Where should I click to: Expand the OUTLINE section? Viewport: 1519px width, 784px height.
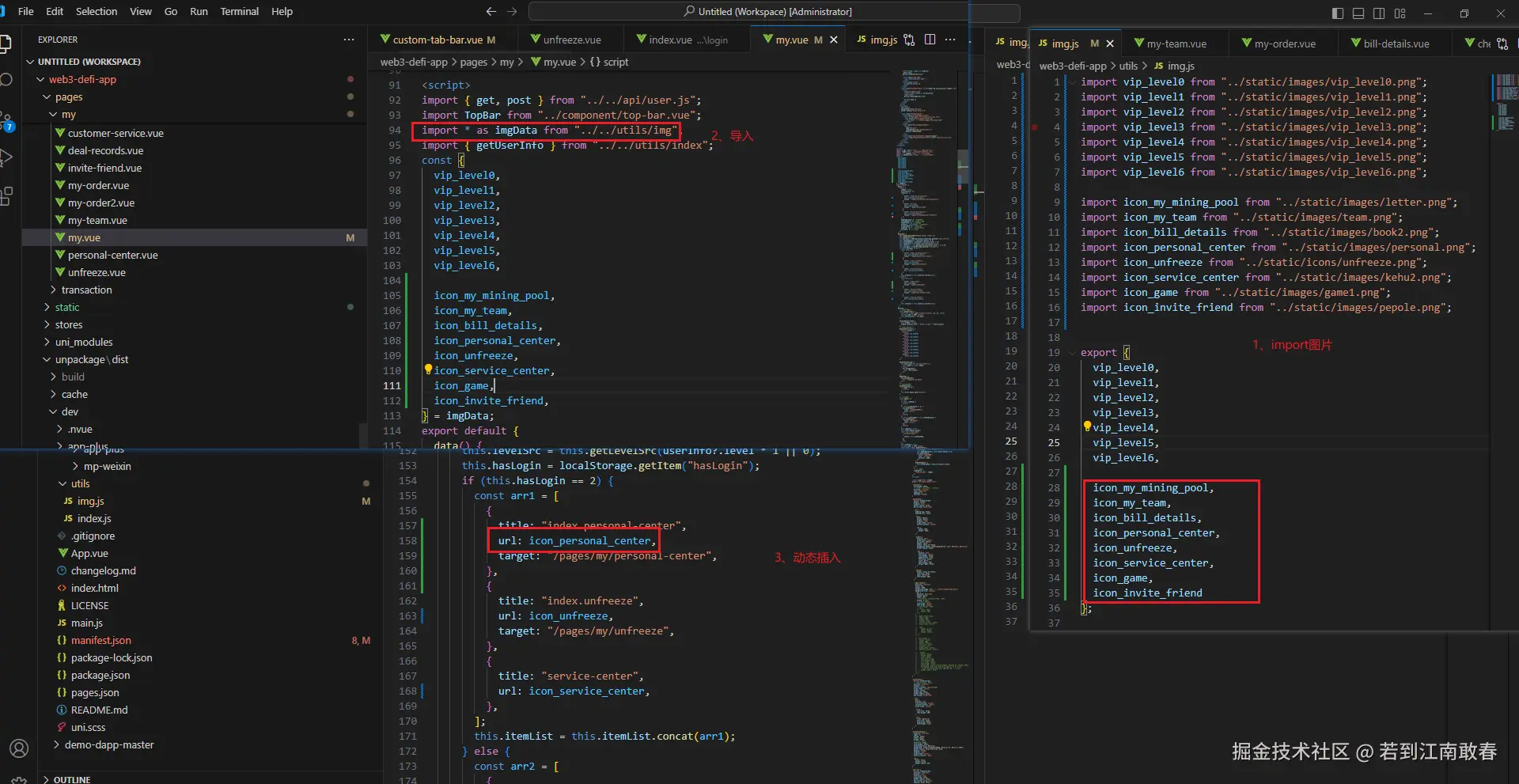click(x=47, y=779)
